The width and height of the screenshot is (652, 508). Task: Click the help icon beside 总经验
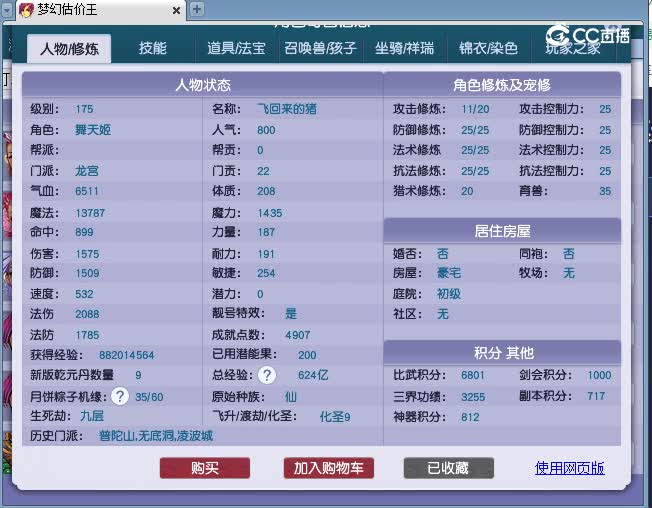click(267, 375)
